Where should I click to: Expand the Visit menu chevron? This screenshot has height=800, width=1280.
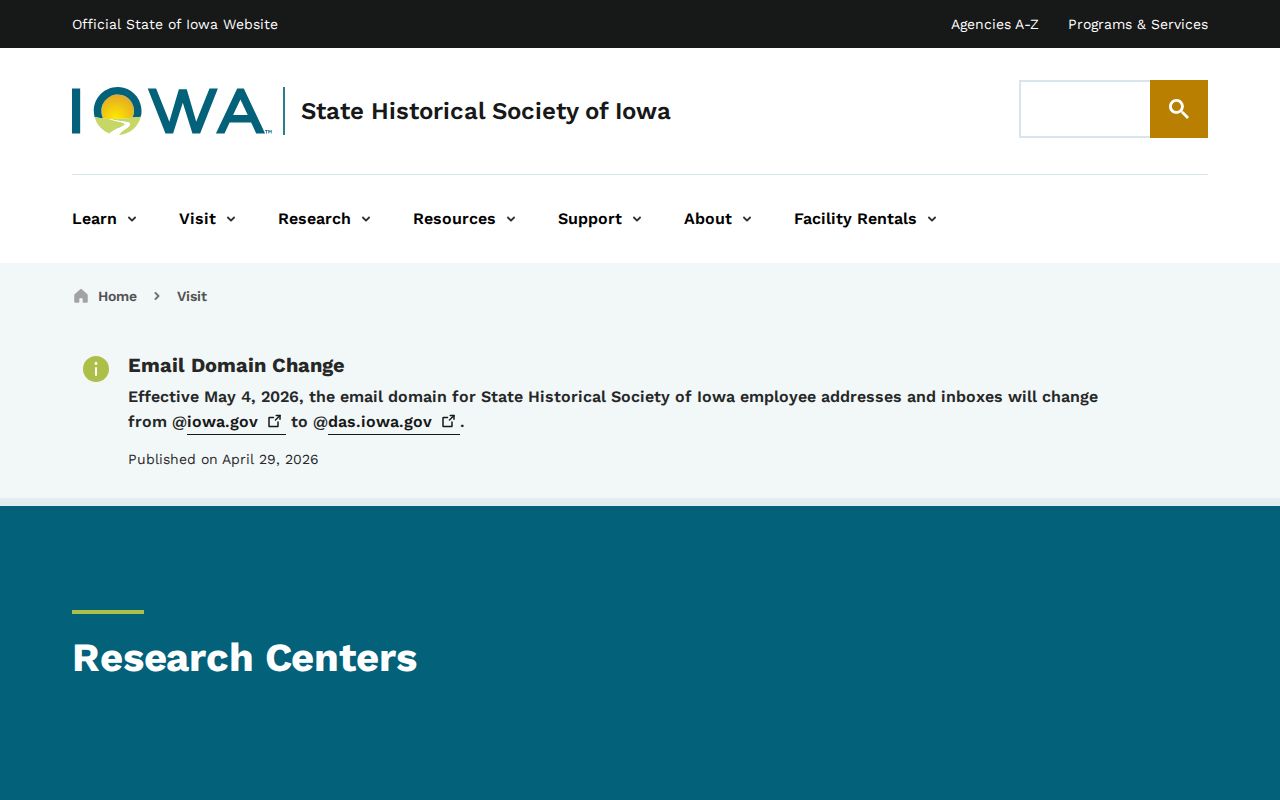click(231, 219)
